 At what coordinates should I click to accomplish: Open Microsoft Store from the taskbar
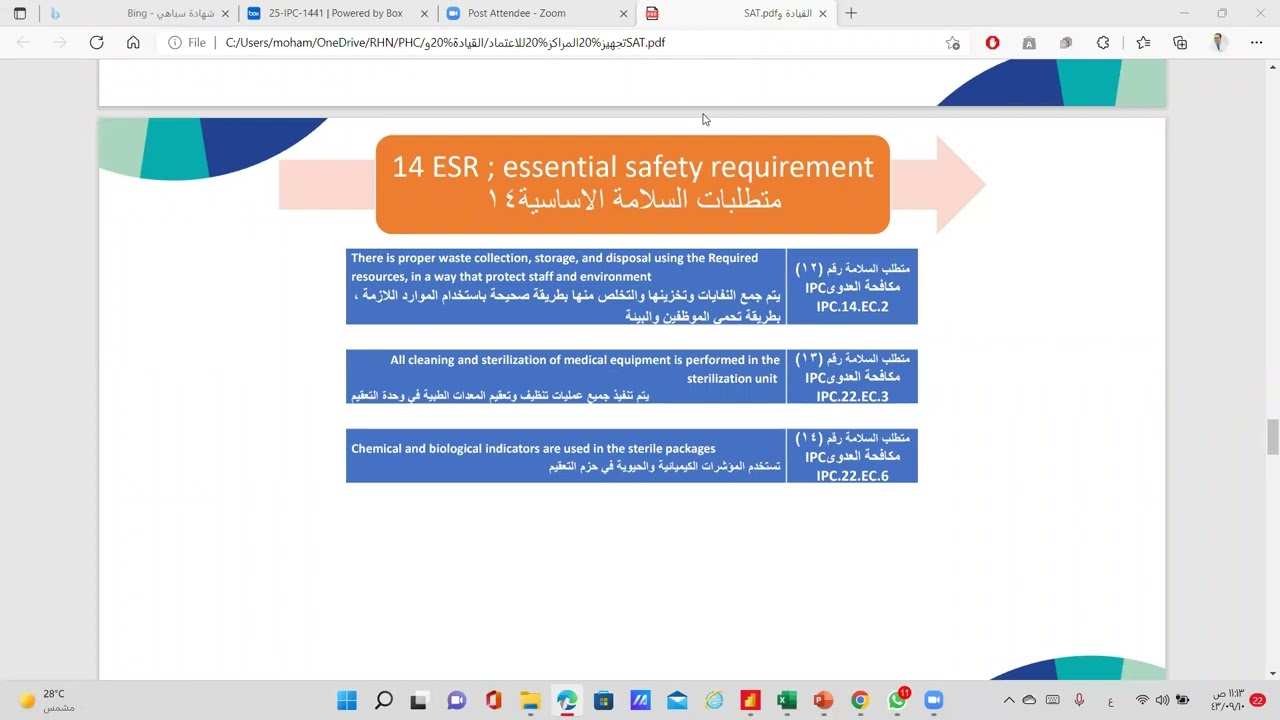coord(603,700)
